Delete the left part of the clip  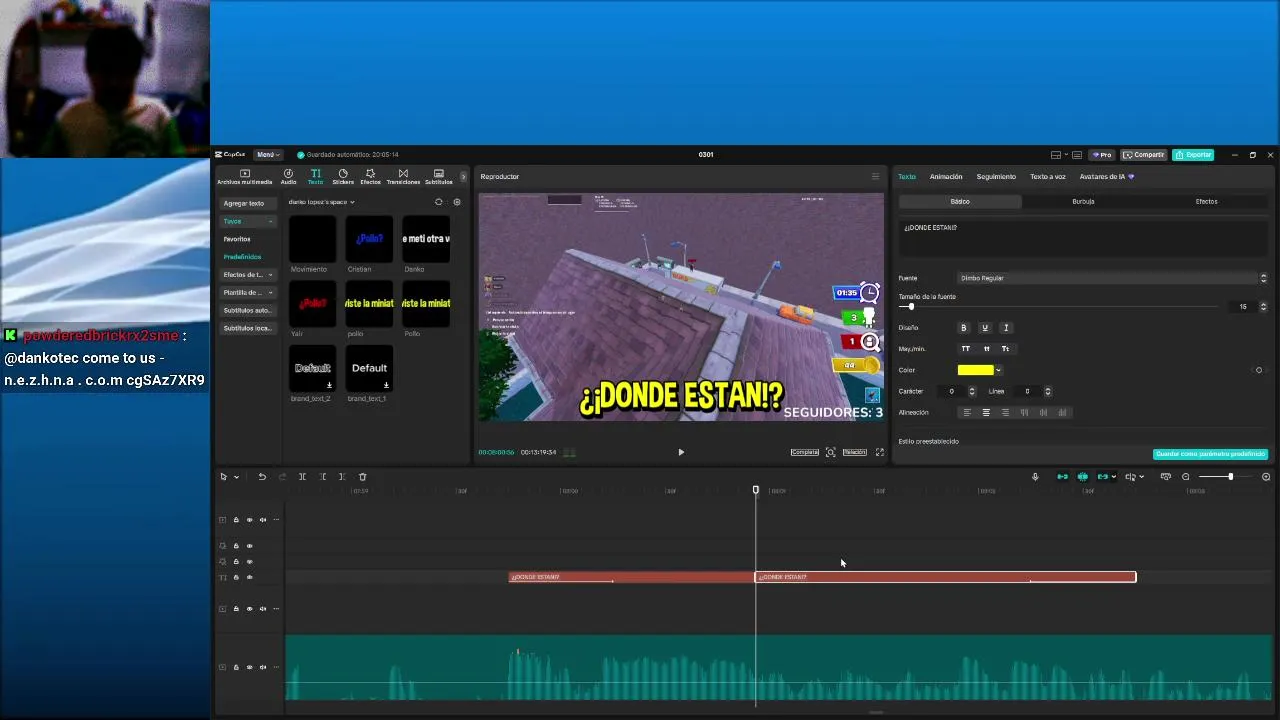coord(323,477)
